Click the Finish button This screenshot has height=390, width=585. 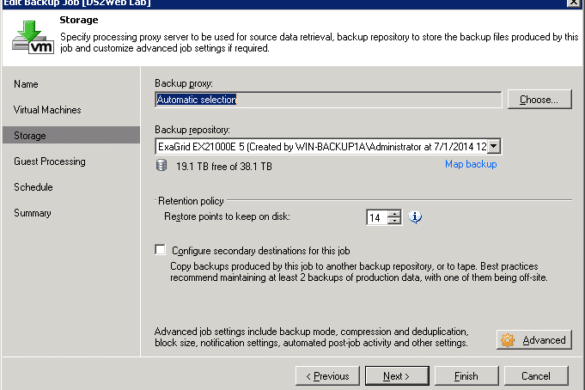pyautogui.click(x=466, y=376)
